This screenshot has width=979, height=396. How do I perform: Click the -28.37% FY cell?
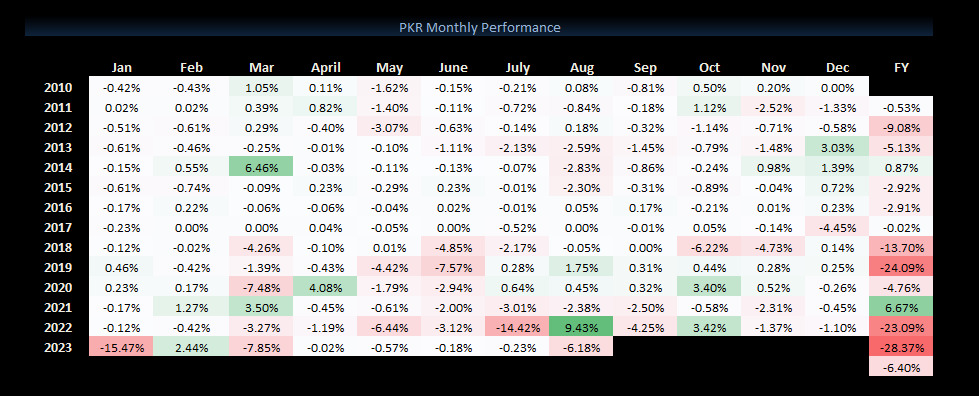pos(901,348)
